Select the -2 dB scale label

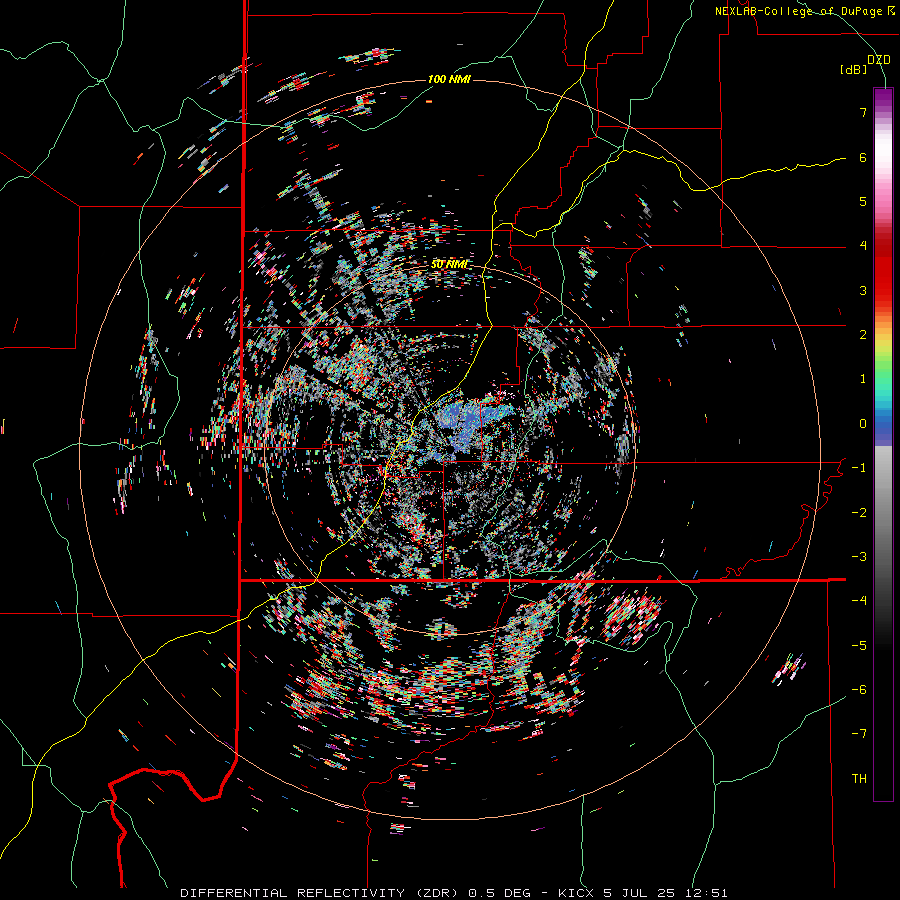[x=859, y=513]
